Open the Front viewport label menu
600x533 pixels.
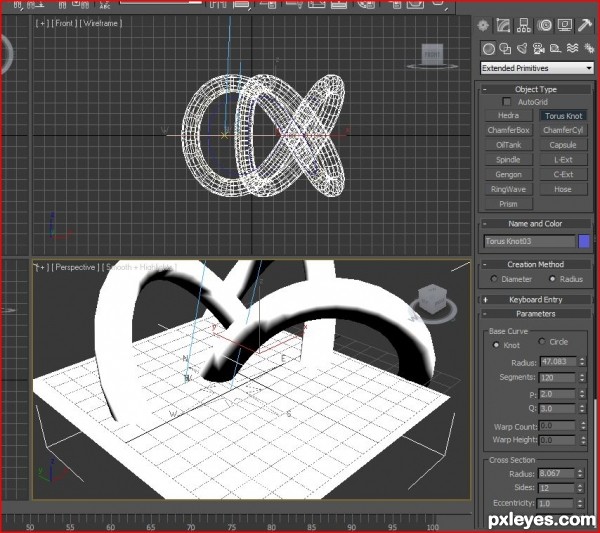click(x=64, y=23)
